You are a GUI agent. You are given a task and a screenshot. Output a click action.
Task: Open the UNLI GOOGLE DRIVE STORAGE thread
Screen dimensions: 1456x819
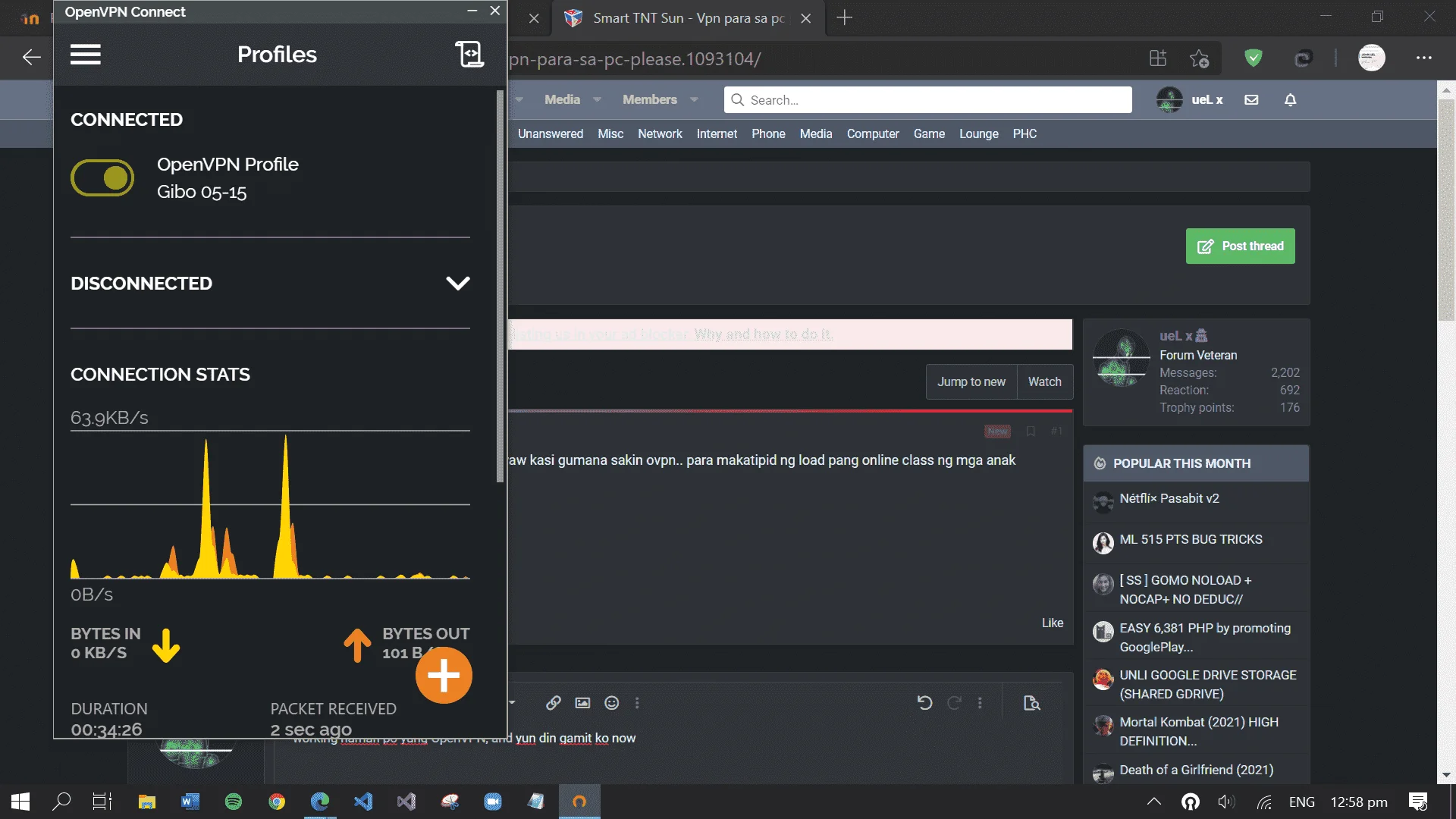coord(1208,684)
